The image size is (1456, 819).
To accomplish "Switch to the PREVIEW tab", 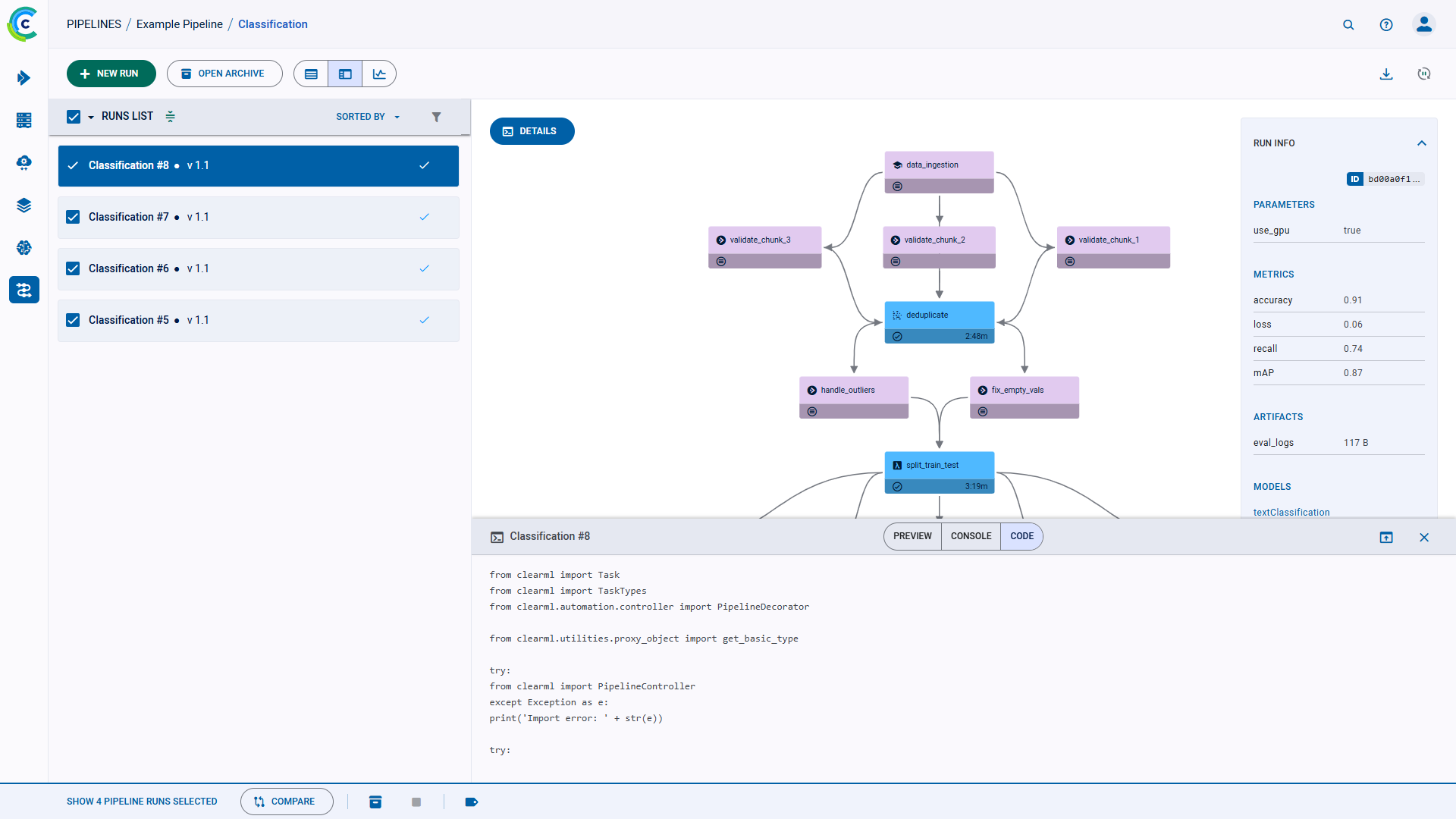I will [x=912, y=536].
